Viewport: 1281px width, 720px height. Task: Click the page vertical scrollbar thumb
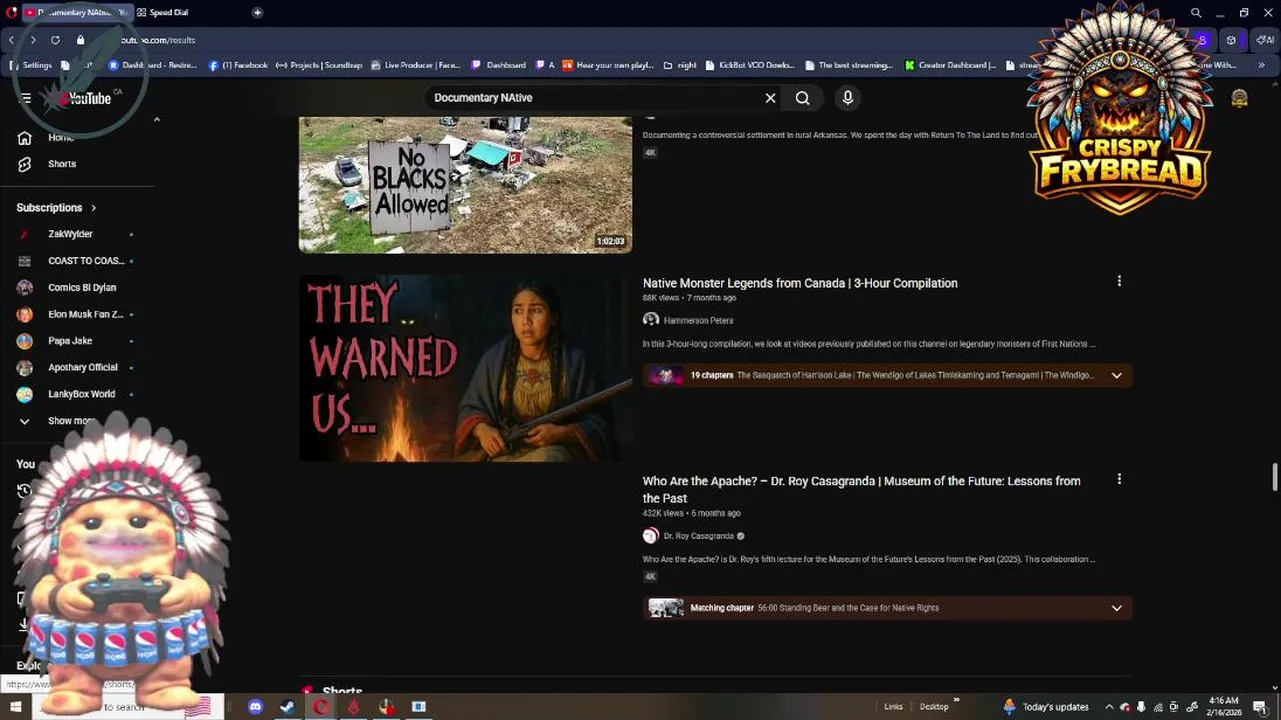coord(1274,478)
